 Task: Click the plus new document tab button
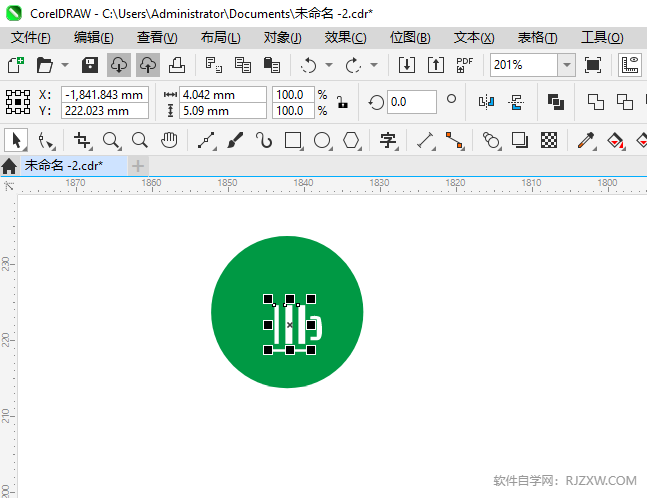[138, 166]
